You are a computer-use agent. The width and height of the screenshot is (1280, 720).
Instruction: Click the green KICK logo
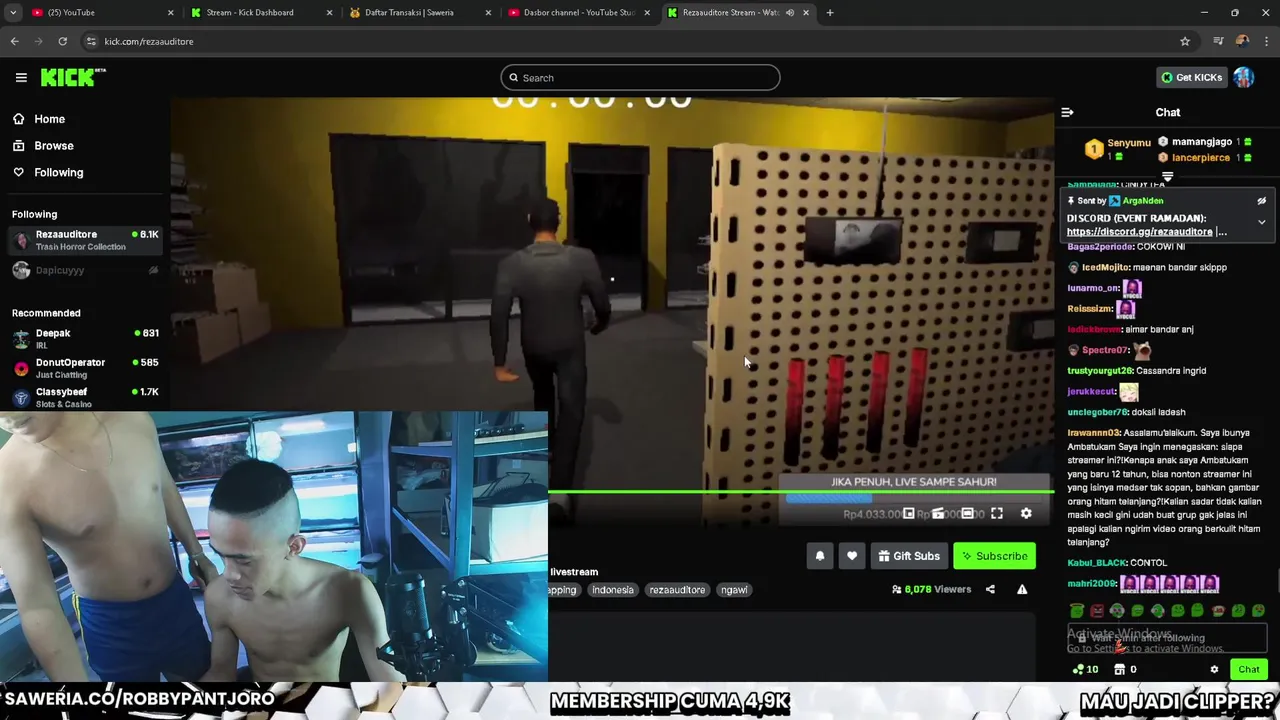coord(72,77)
